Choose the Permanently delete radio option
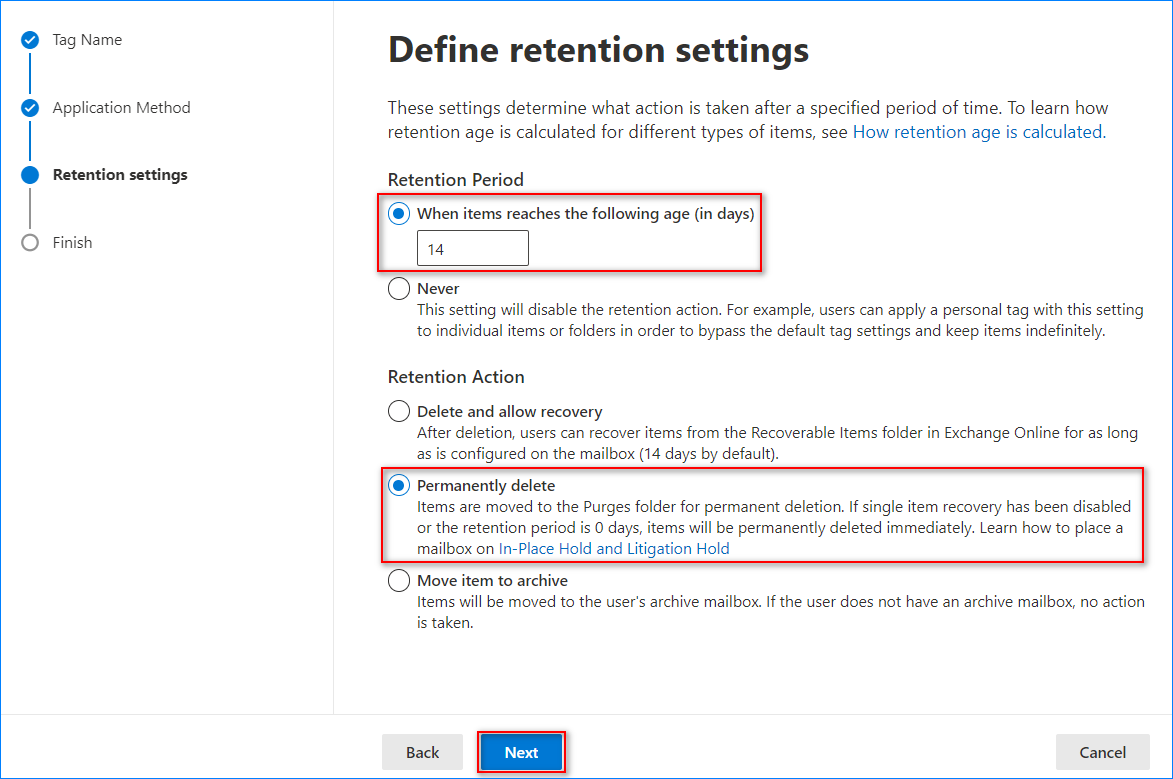The height and width of the screenshot is (779, 1173). pos(399,486)
